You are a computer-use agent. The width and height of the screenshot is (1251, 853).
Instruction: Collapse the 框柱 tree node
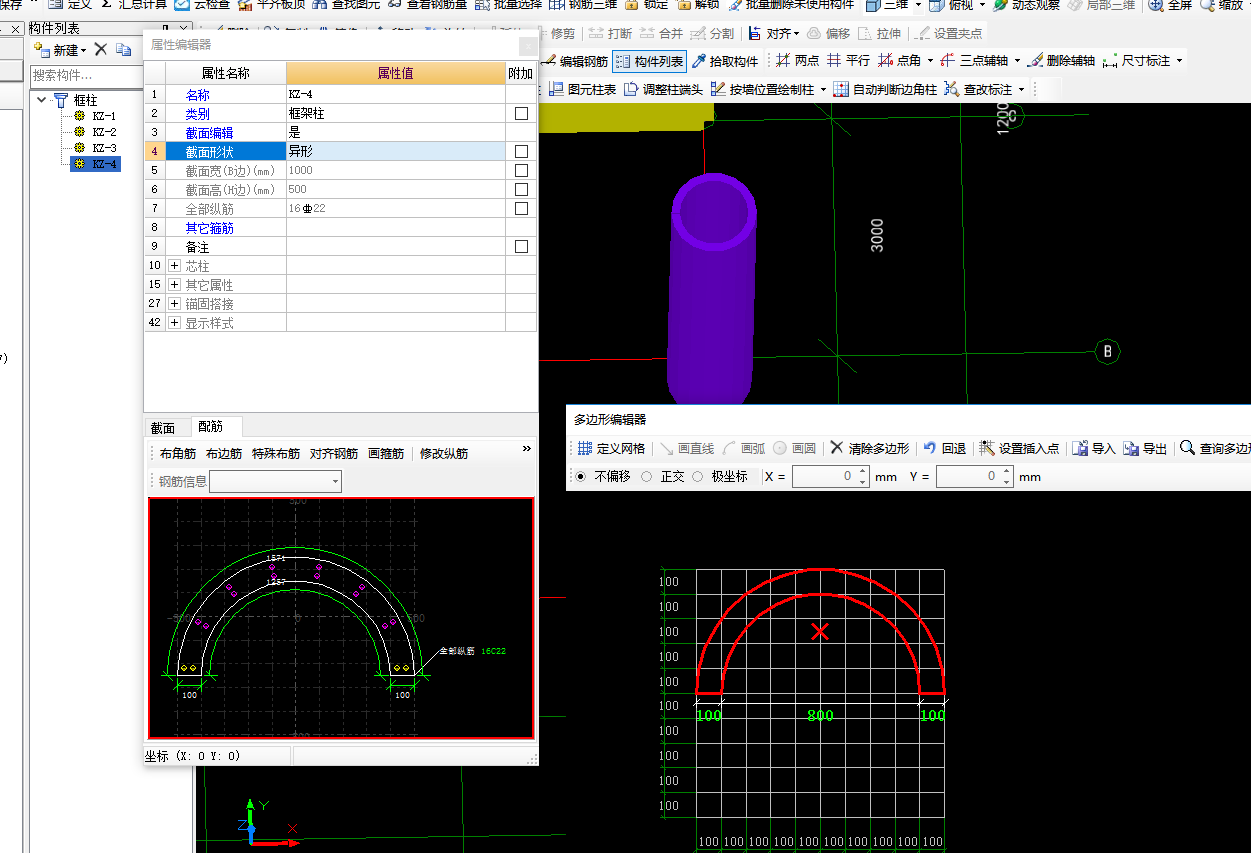[42, 100]
